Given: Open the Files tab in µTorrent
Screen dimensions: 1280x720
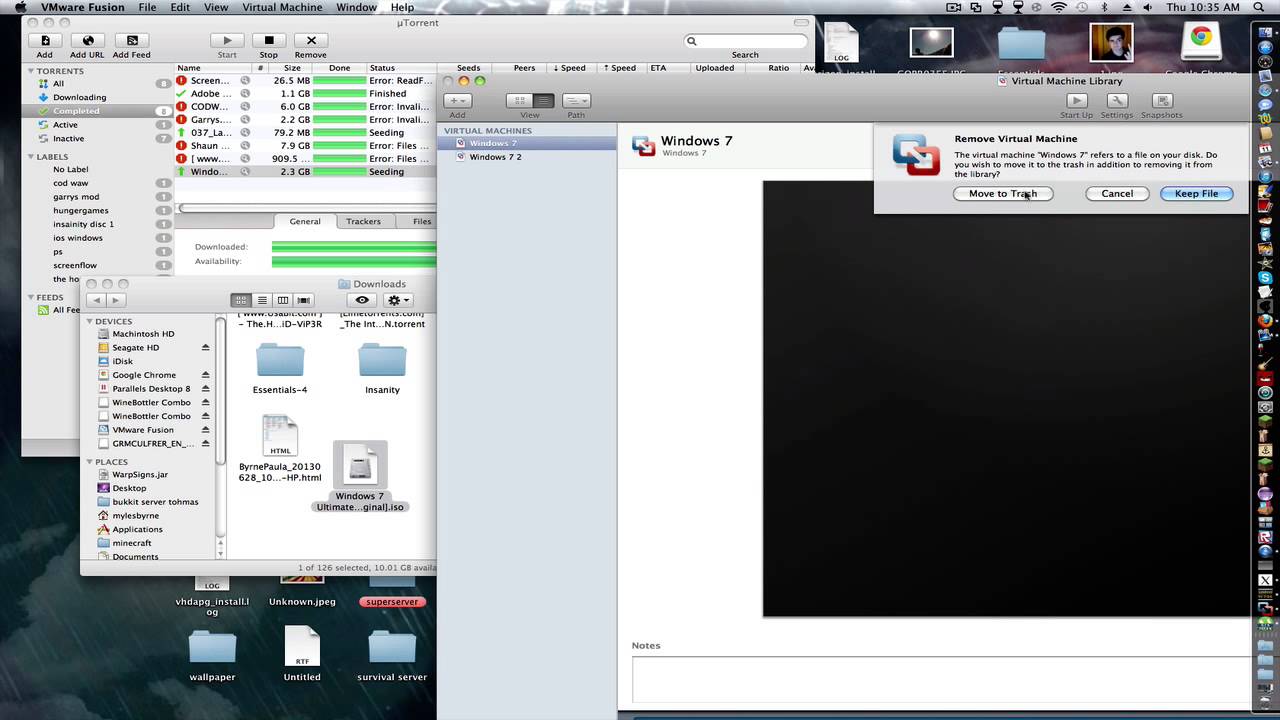Looking at the screenshot, I should 422,221.
